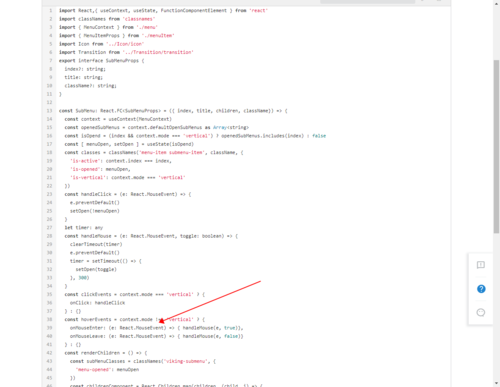This screenshot has height=387, width=500.
Task: Click the 'const openedSubMenus' line
Action: click(157, 127)
